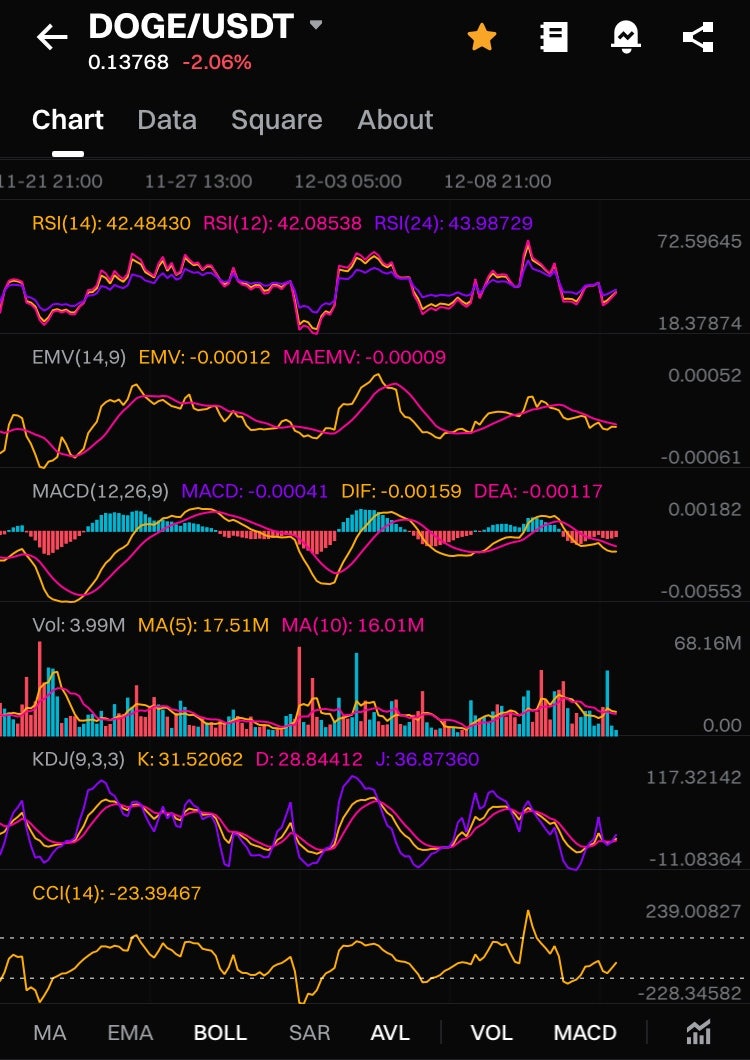The height and width of the screenshot is (1060, 750).
Task: Share this chart via share icon
Action: click(x=698, y=37)
